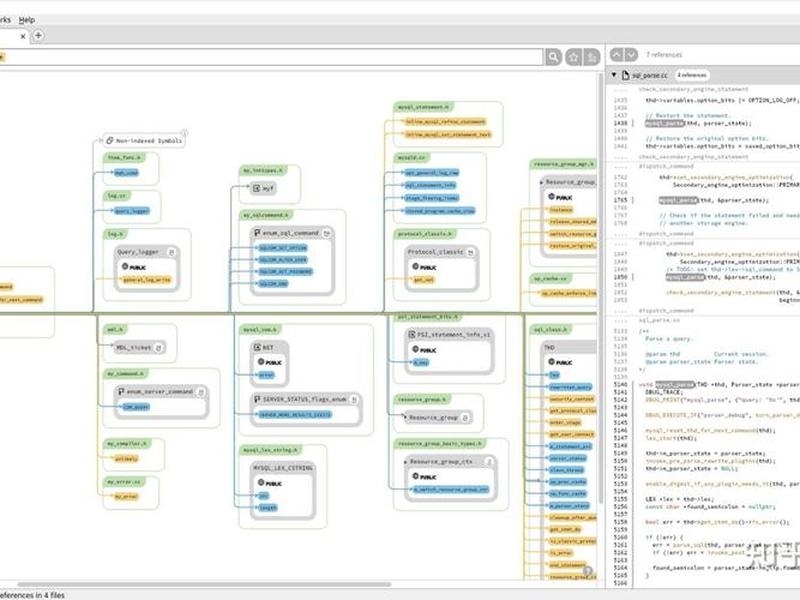800x600 pixels.
Task: Expand the MDL_ticket node
Action: pos(159,347)
